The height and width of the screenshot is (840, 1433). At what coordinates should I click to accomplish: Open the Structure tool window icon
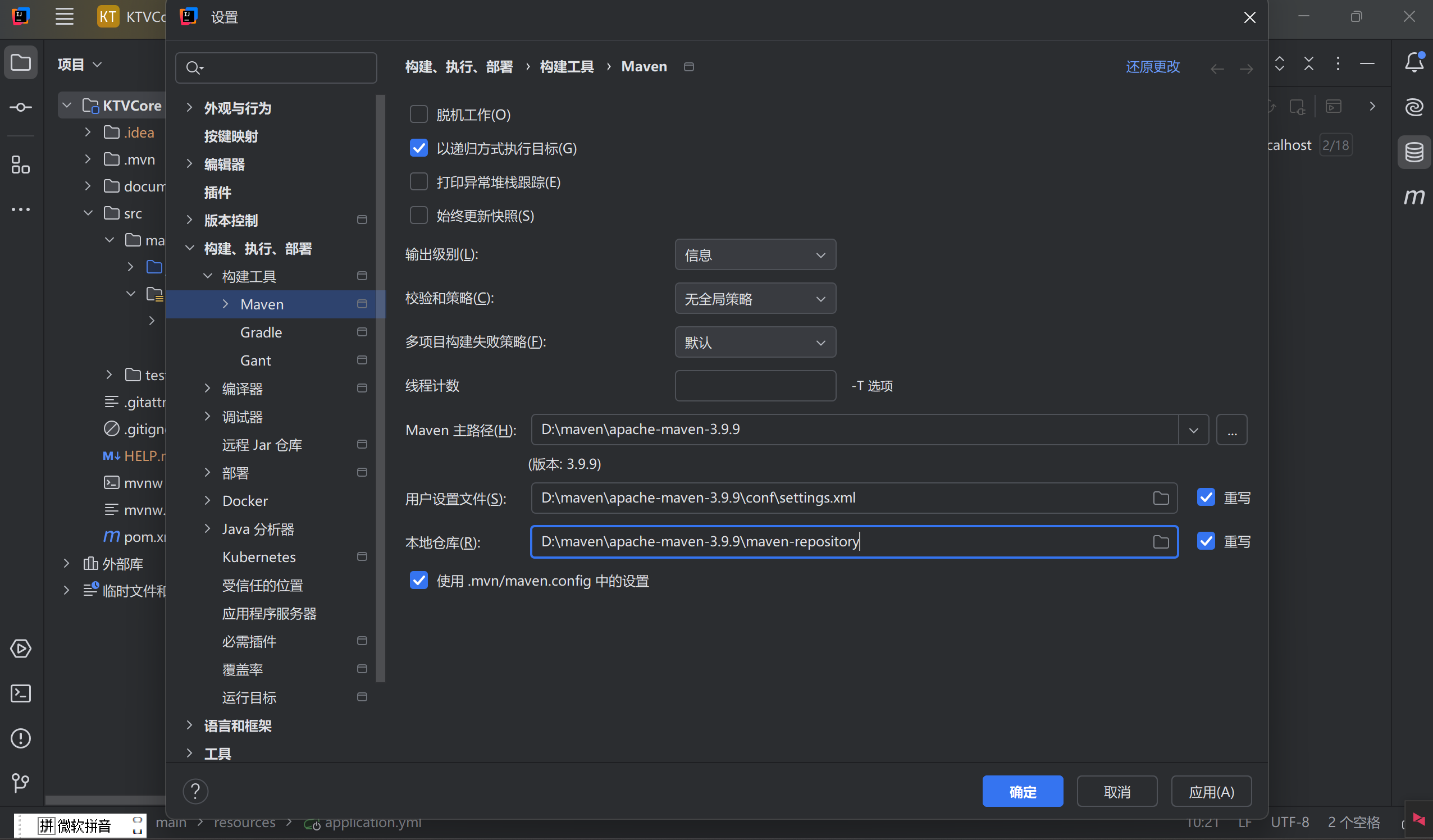pos(21,165)
